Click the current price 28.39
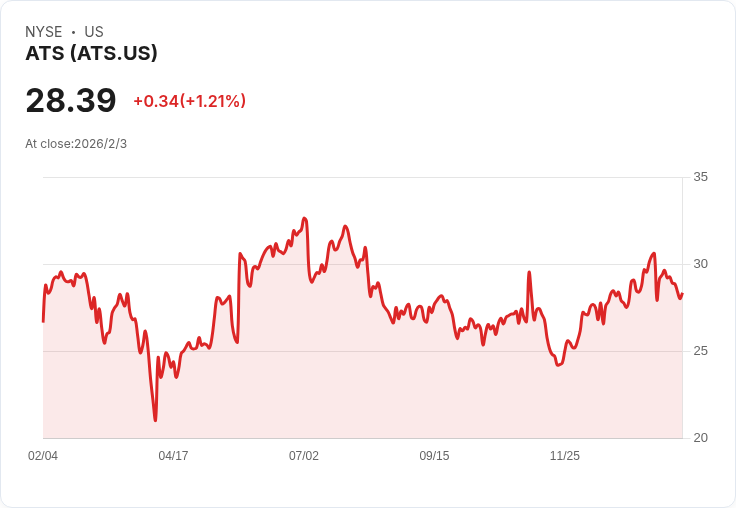Viewport: 736px width, 508px height. (70, 100)
